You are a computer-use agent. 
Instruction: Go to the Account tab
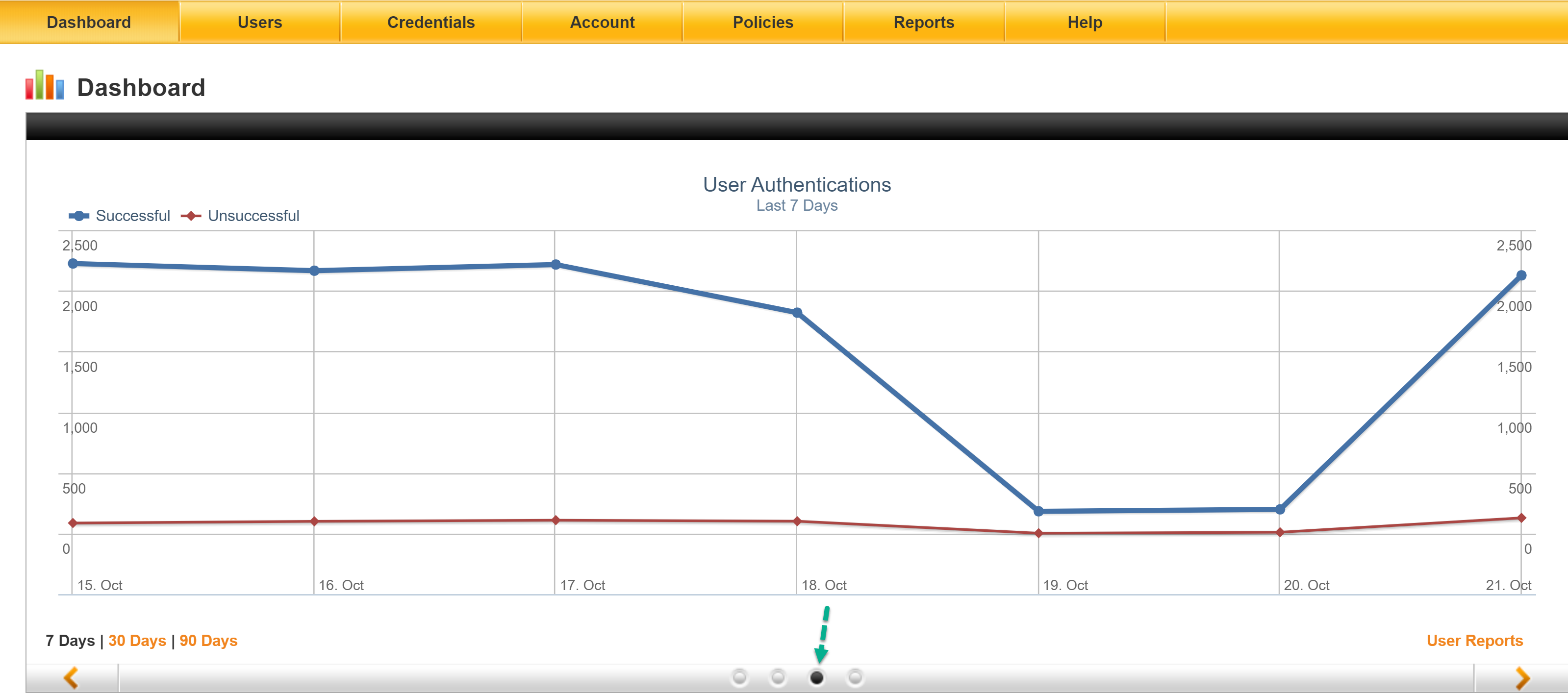click(602, 23)
